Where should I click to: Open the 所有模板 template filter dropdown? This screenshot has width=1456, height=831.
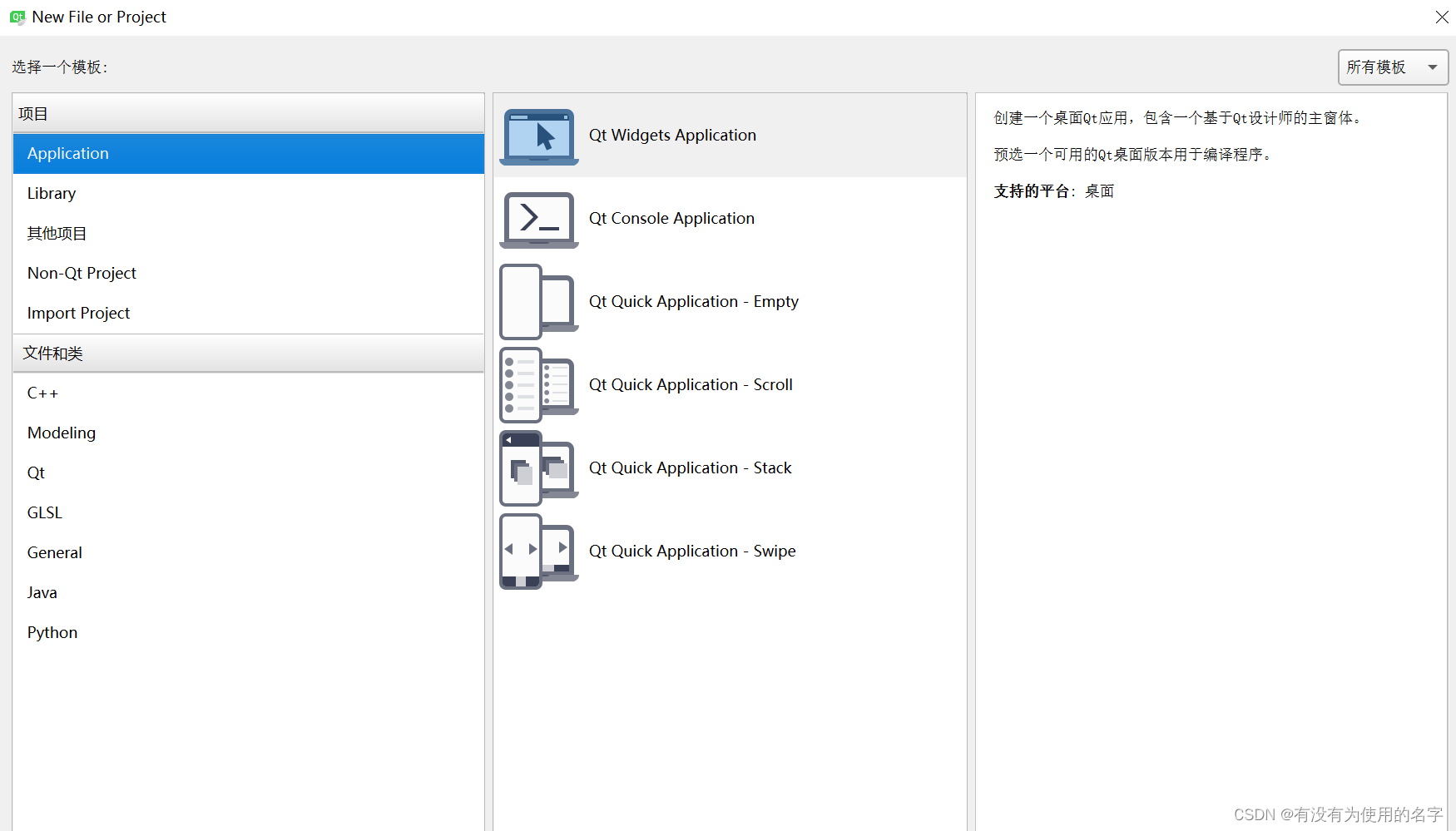[1393, 67]
